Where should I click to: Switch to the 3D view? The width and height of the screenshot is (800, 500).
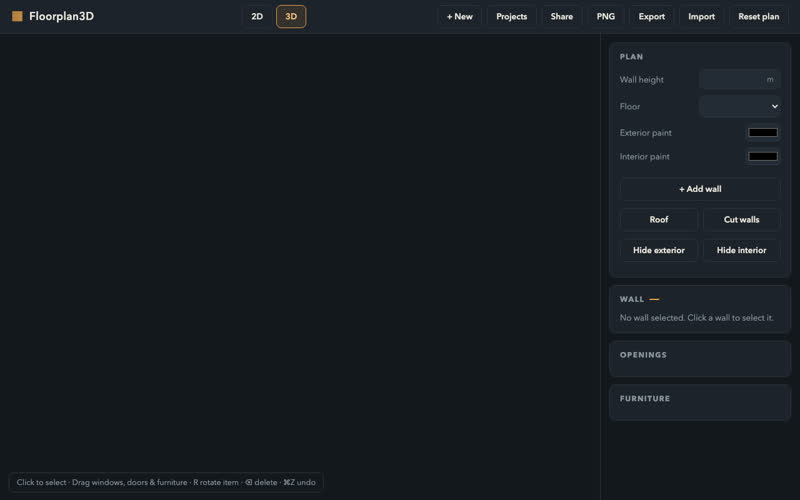(291, 16)
